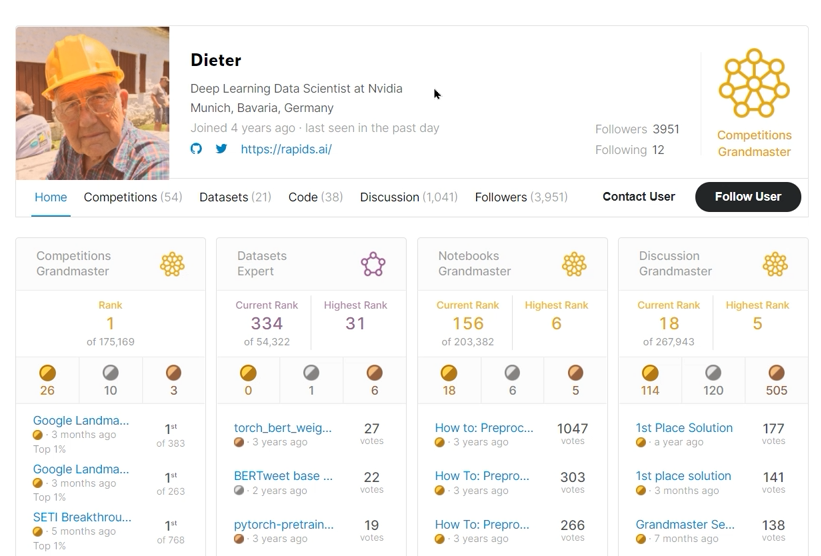Click the Discussion Grandmaster tier icon
The height and width of the screenshot is (556, 821).
pyautogui.click(x=775, y=264)
